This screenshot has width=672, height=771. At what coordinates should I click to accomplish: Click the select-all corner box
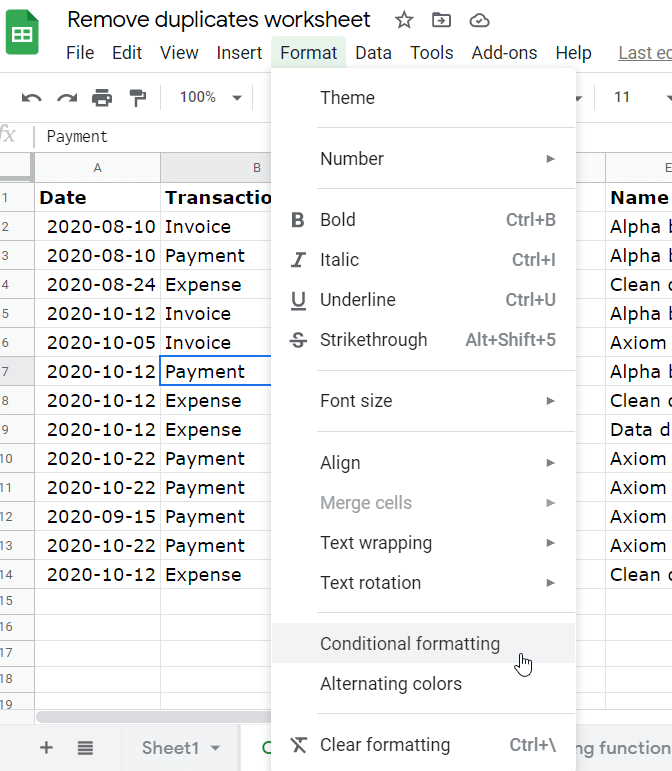[17, 168]
